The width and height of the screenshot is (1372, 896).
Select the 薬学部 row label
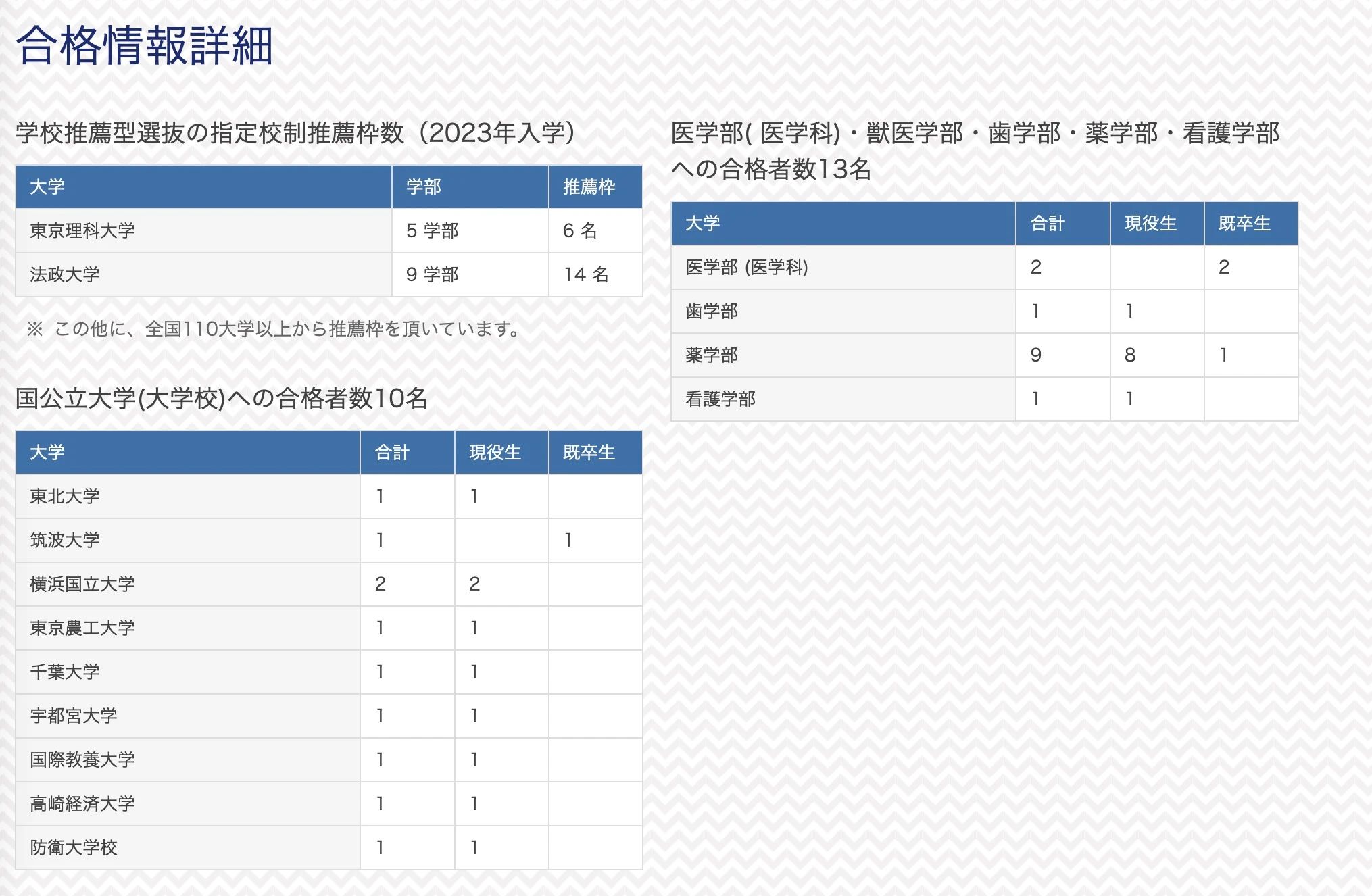pos(711,355)
